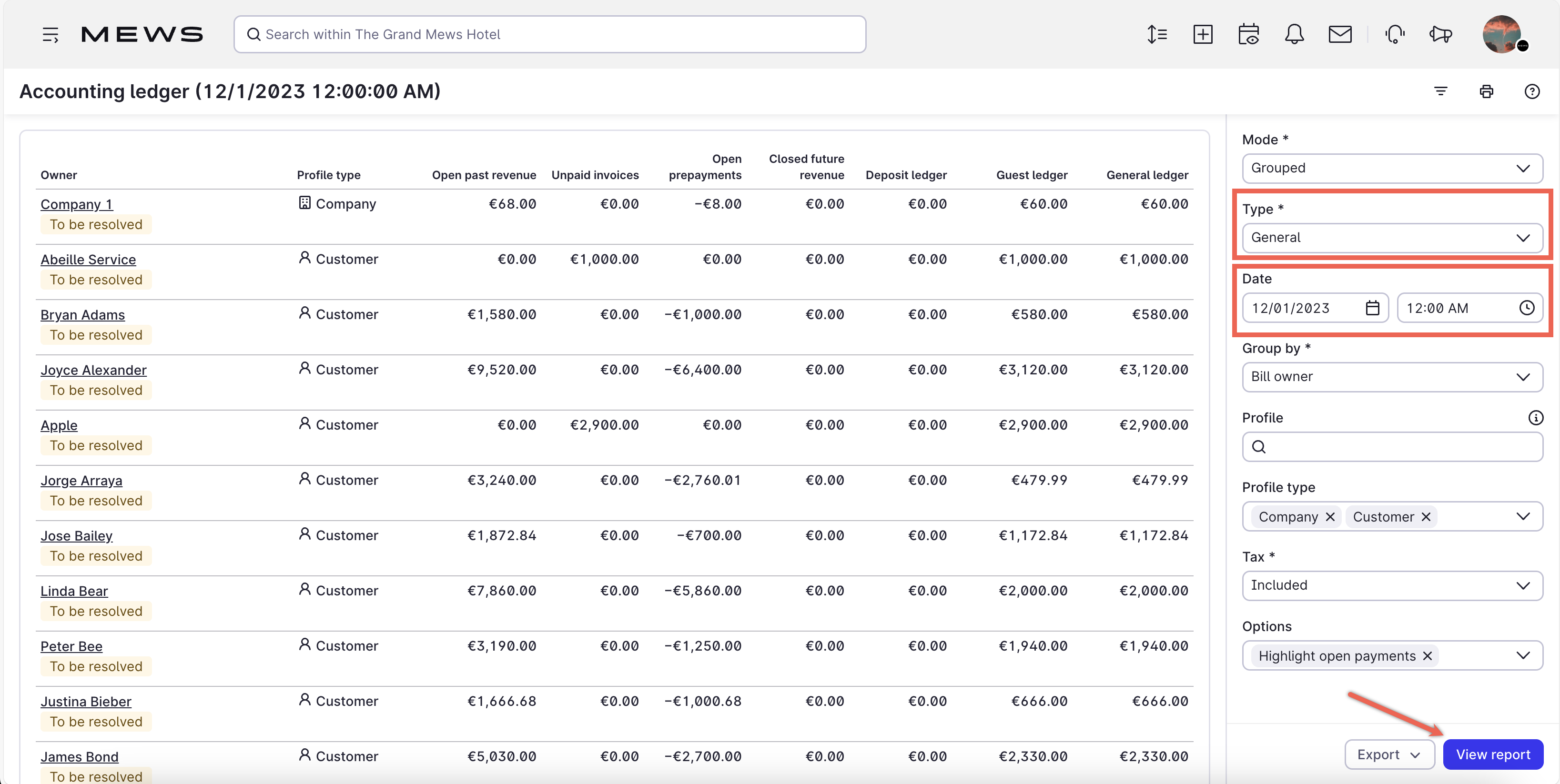Viewport: 1560px width, 784px height.
Task: Click search magnifier in Profile field
Action: point(1258,447)
